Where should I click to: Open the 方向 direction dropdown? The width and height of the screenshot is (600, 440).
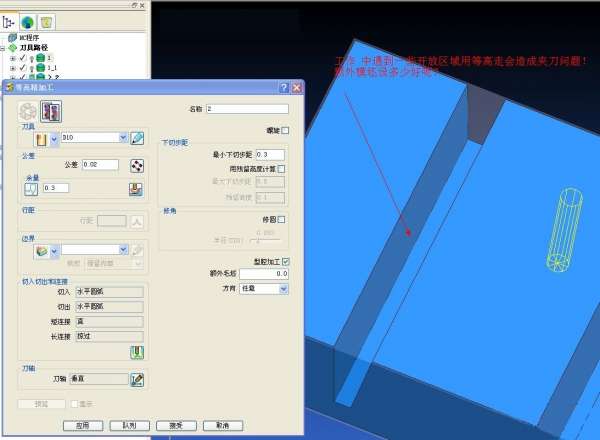(x=283, y=288)
